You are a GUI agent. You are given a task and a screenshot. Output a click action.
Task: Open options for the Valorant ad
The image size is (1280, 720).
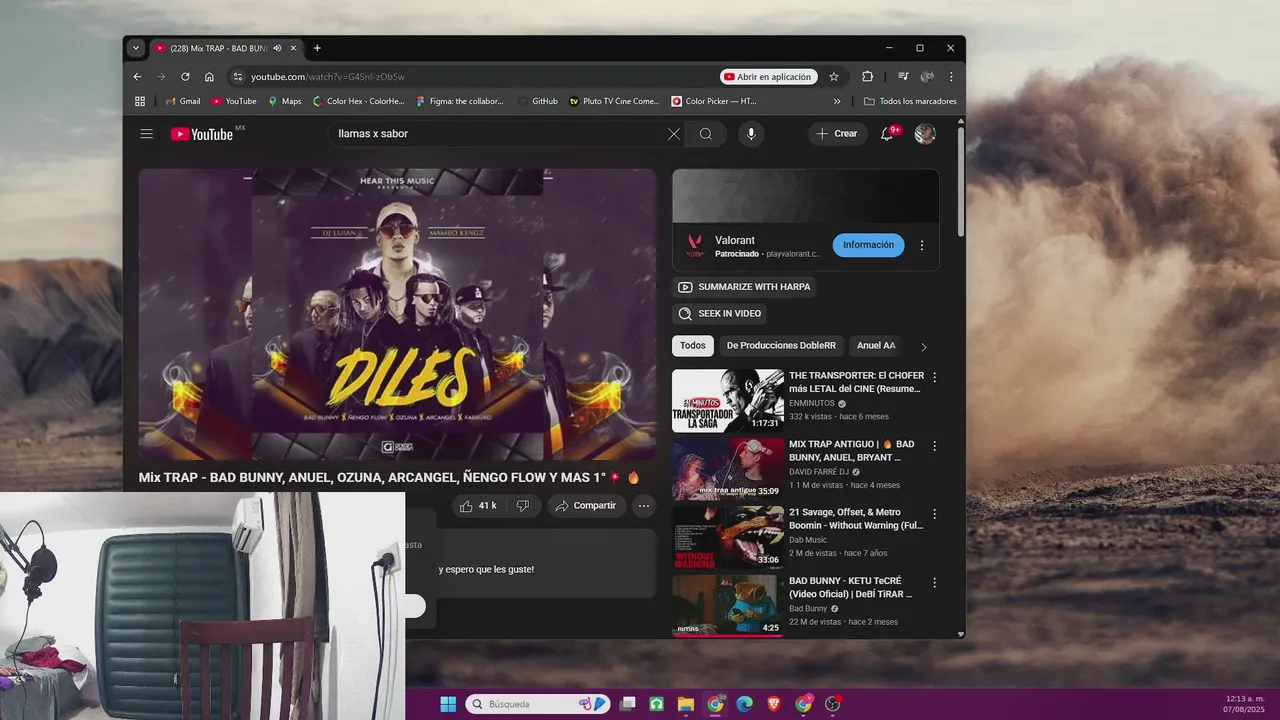pos(922,245)
